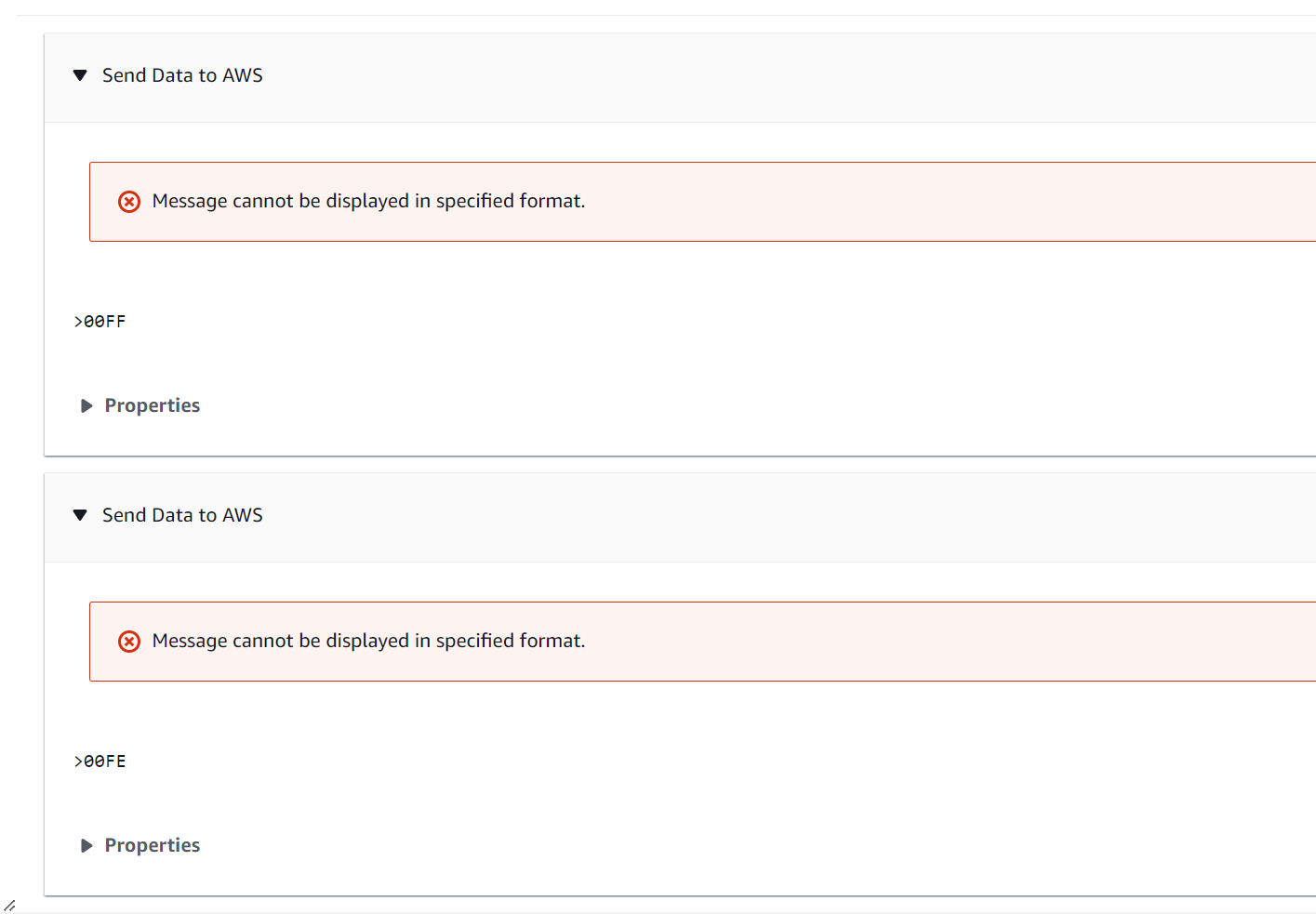
Task: Click the red error icon above 00FE payload
Action: pyautogui.click(x=129, y=642)
